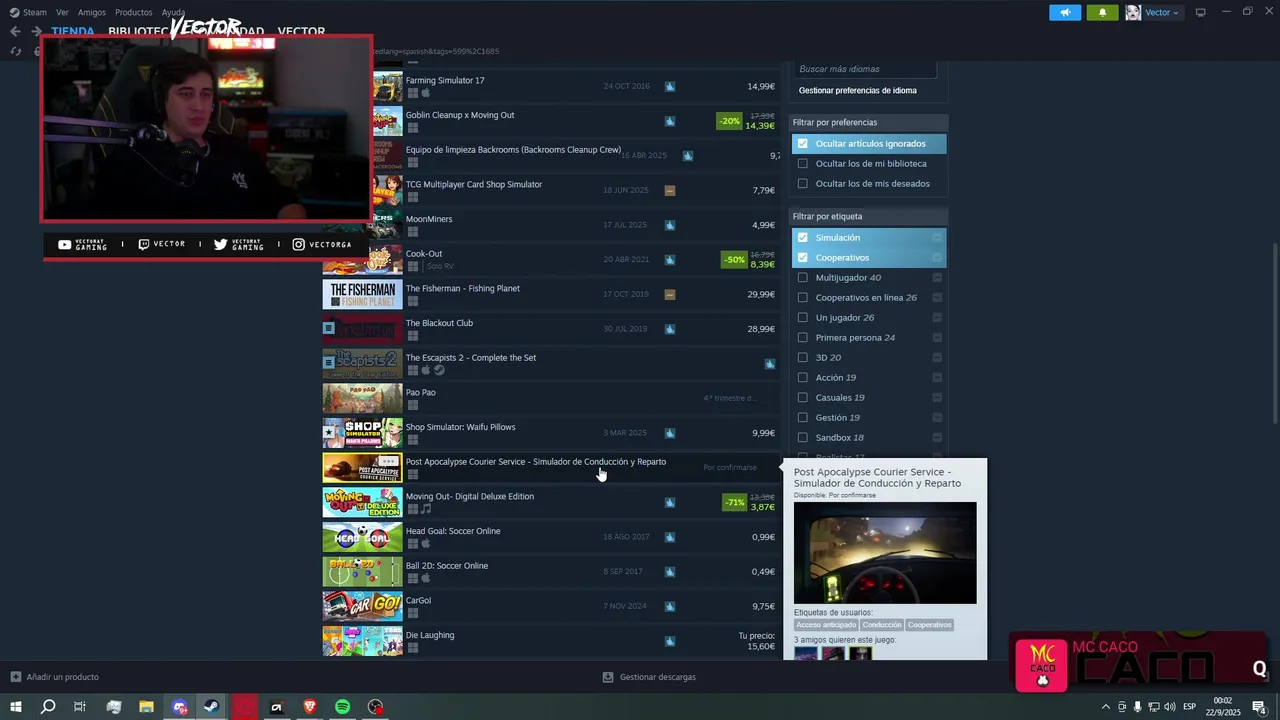Click the Ball 2D: Soccer Online thumbnail
This screenshot has height=720, width=1280.
362,572
